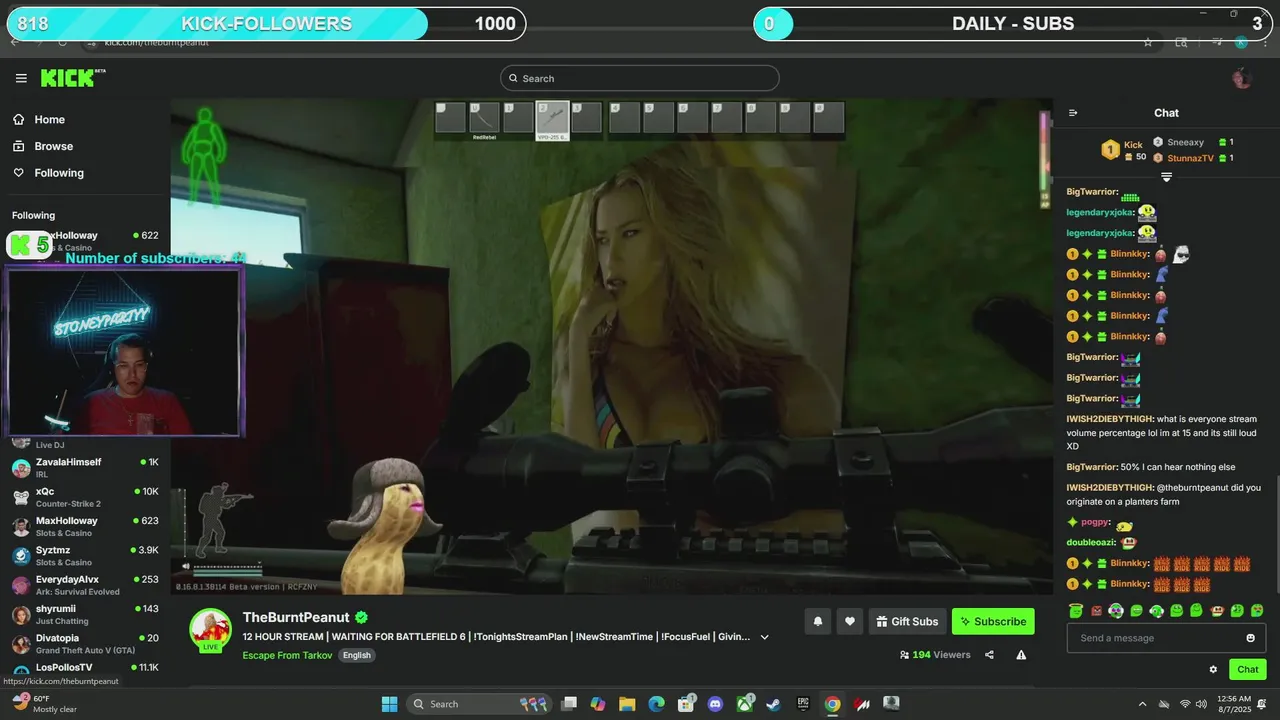The height and width of the screenshot is (720, 1280).
Task: Bookmark page with browser star icon
Action: (1147, 43)
